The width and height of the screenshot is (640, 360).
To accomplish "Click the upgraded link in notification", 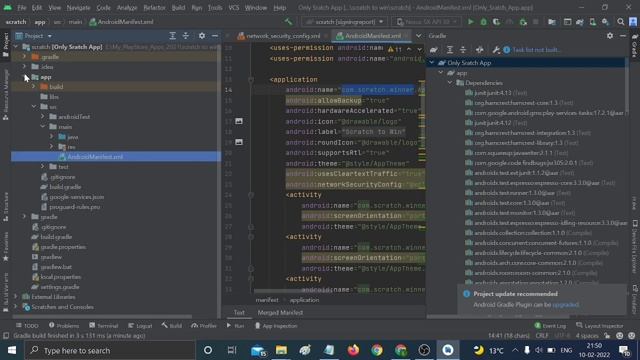I will point(565,304).
